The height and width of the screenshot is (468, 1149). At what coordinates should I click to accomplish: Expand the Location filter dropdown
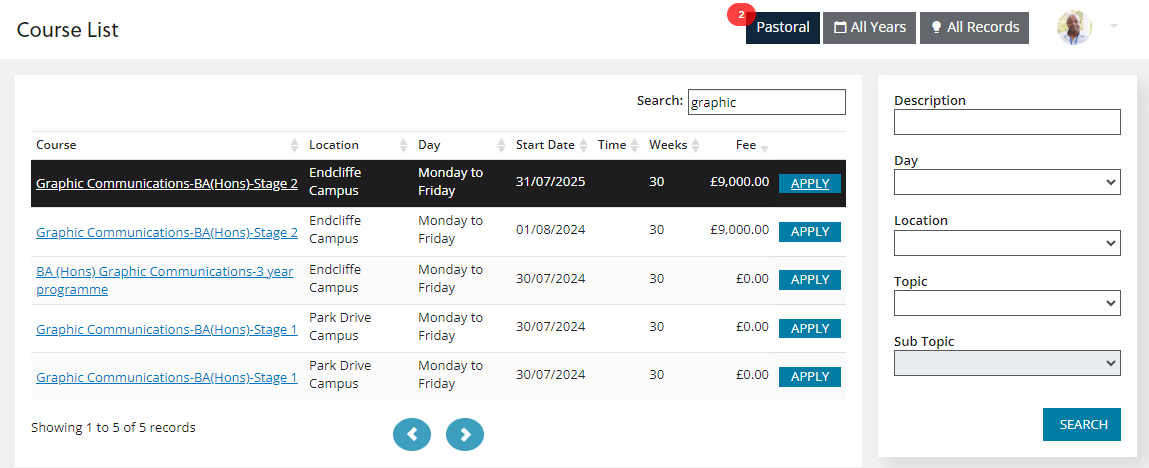coord(1007,242)
